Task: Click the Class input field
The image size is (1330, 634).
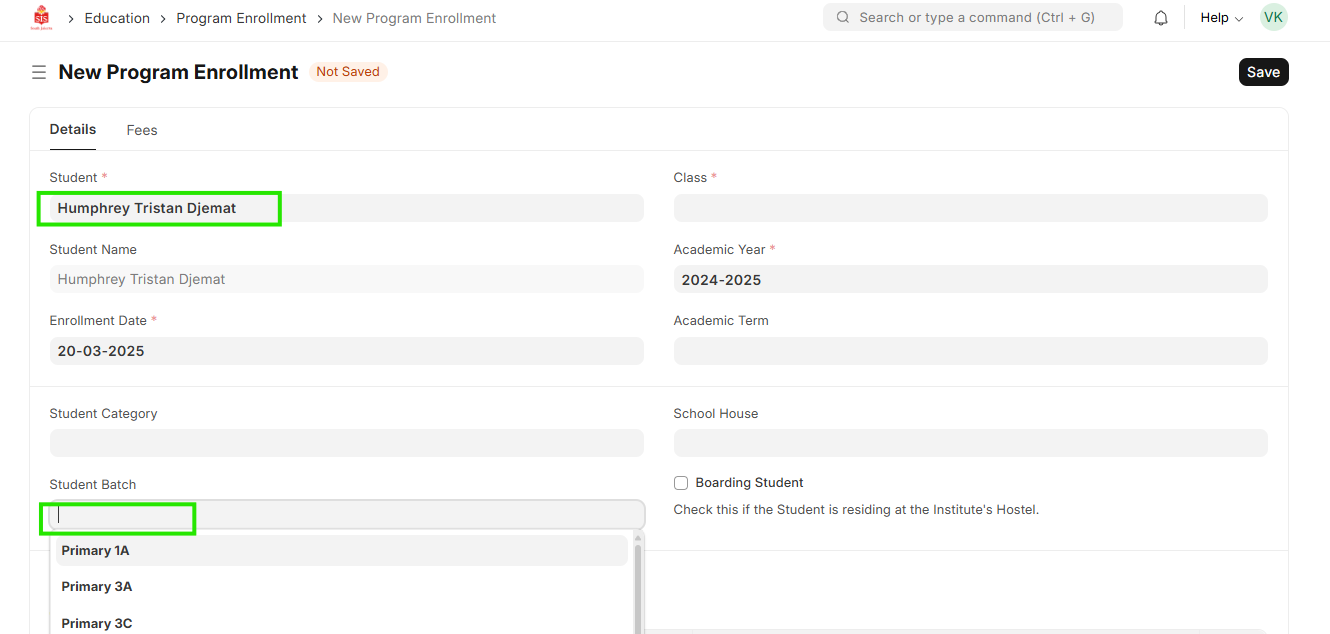Action: coord(970,208)
